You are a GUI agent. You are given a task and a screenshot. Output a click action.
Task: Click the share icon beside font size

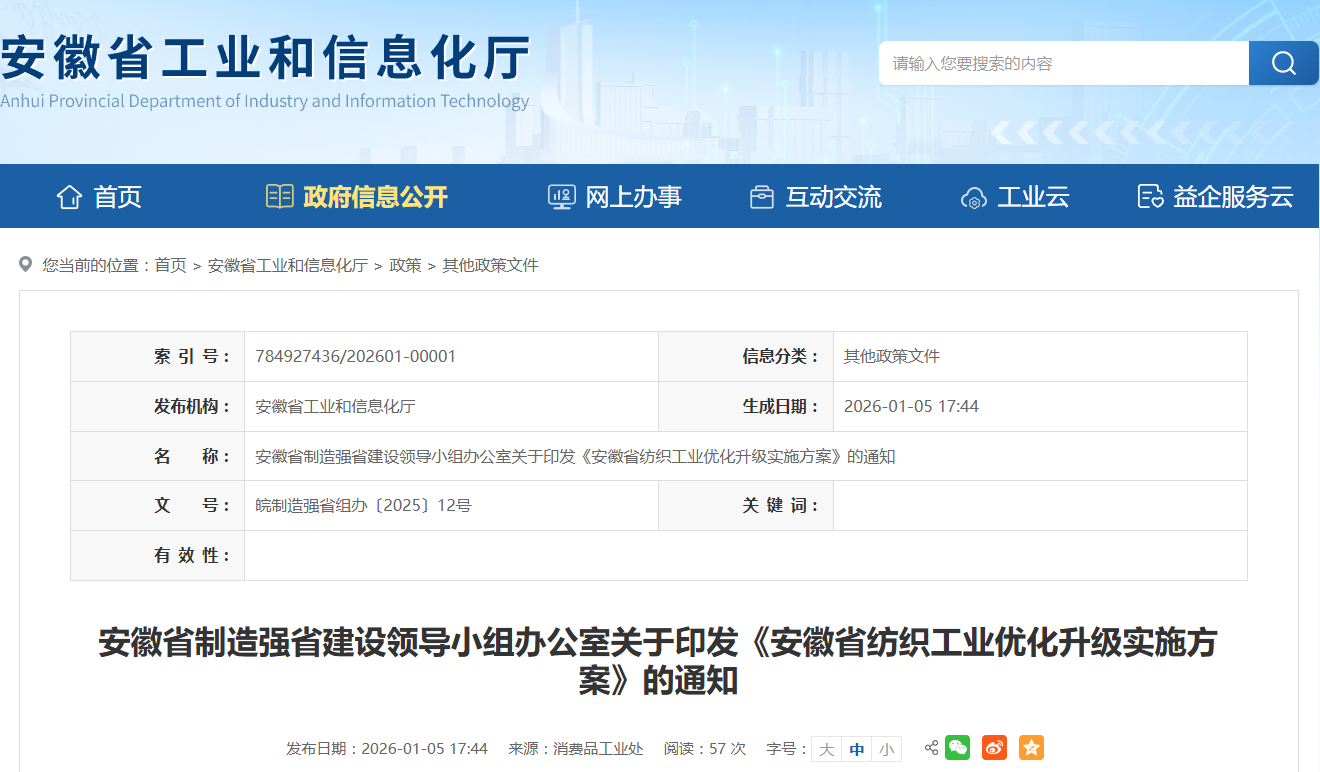tap(931, 748)
